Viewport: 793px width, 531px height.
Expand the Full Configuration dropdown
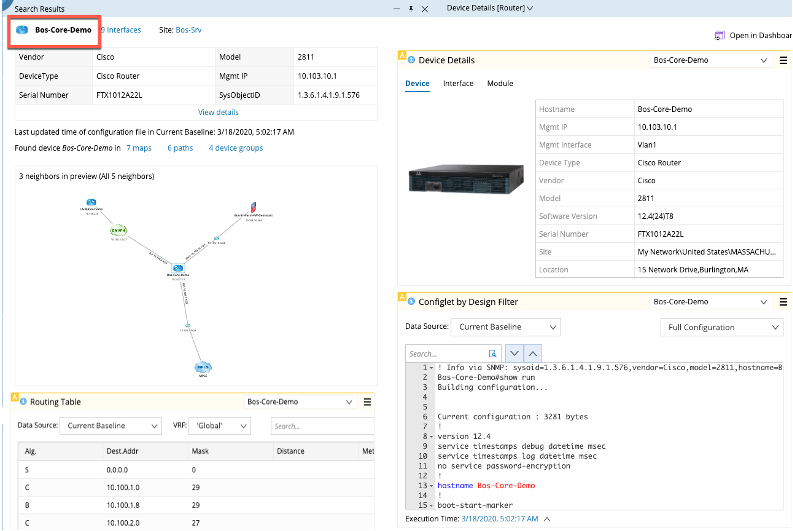point(721,327)
